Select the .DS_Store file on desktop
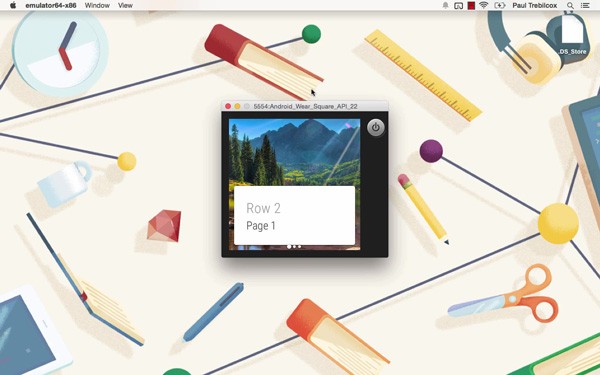 [572, 34]
